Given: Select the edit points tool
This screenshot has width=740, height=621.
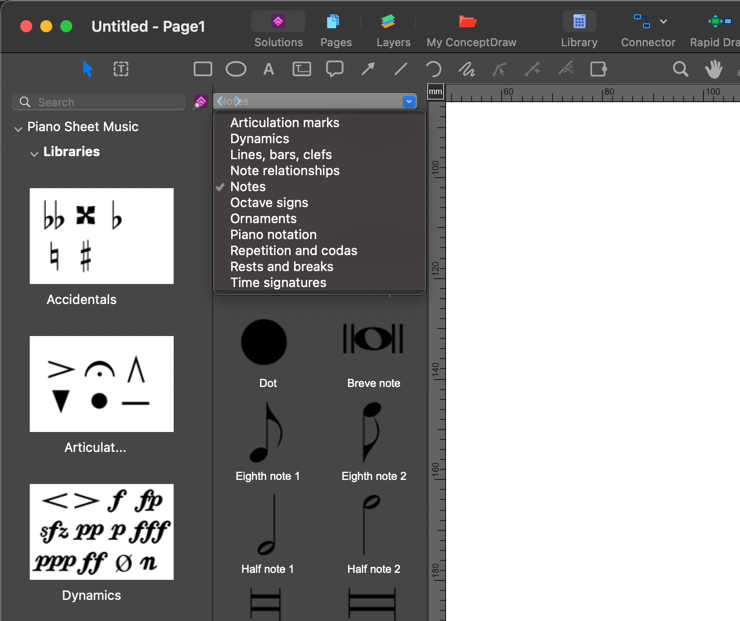Looking at the screenshot, I should (499, 69).
